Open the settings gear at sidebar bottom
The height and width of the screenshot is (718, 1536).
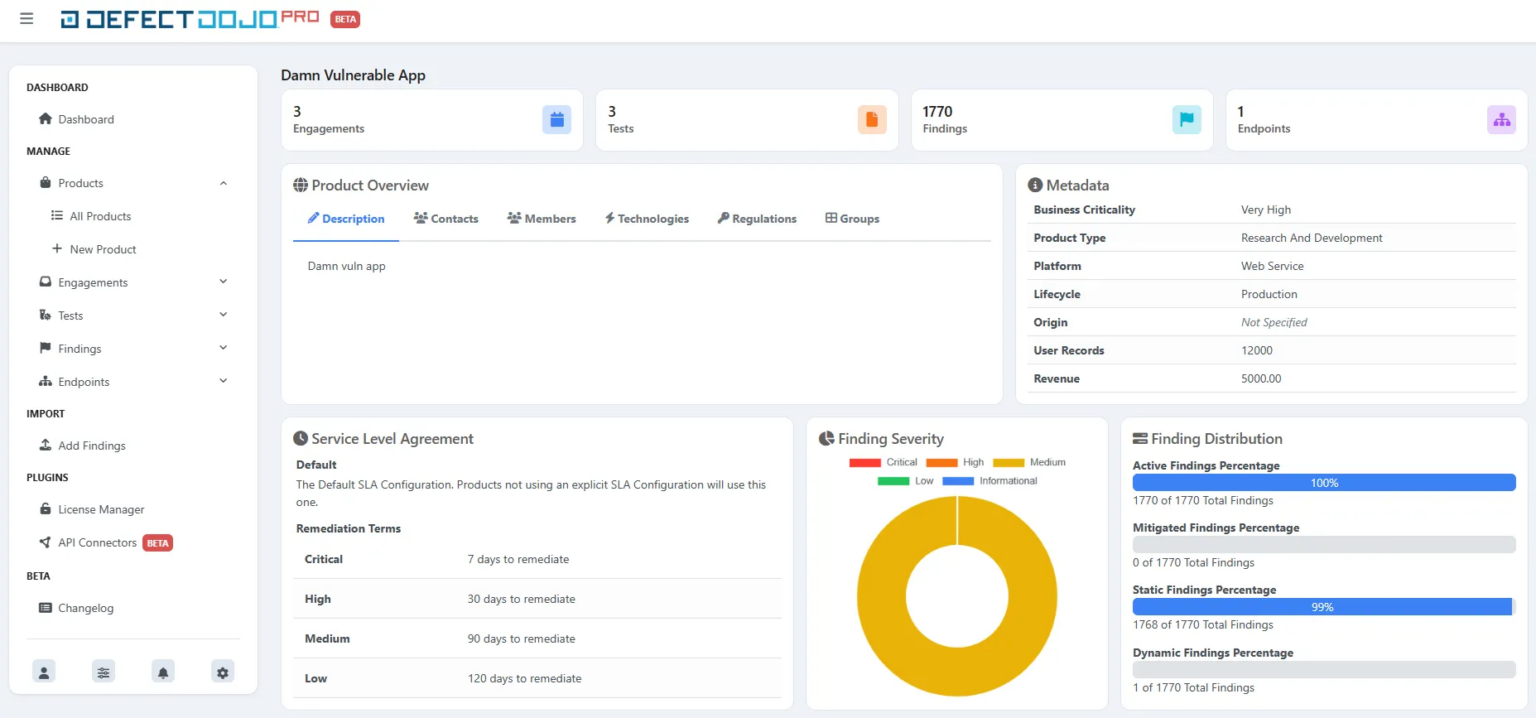click(222, 671)
